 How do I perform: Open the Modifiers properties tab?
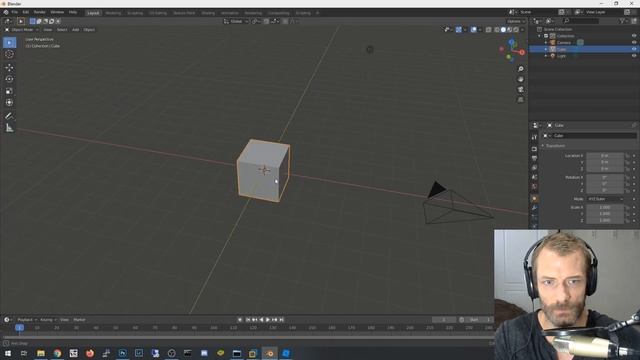coord(534,208)
